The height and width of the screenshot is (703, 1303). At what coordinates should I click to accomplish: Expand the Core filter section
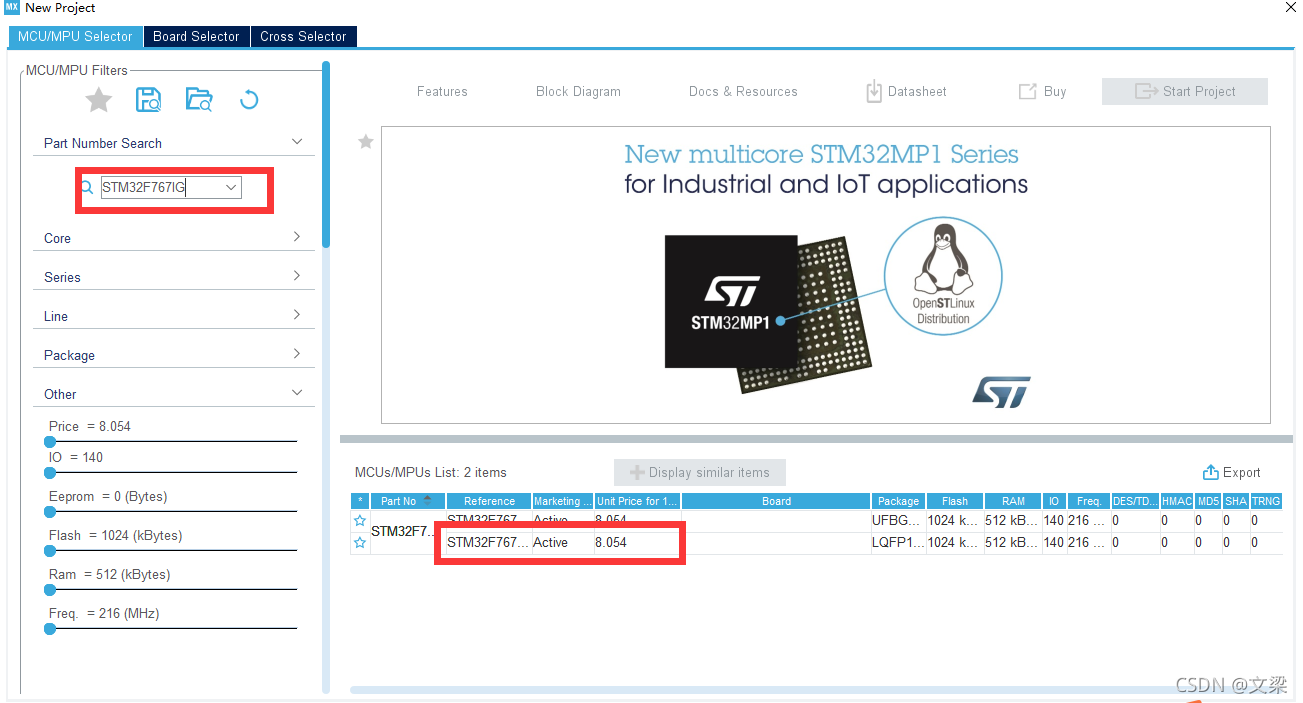[297, 237]
